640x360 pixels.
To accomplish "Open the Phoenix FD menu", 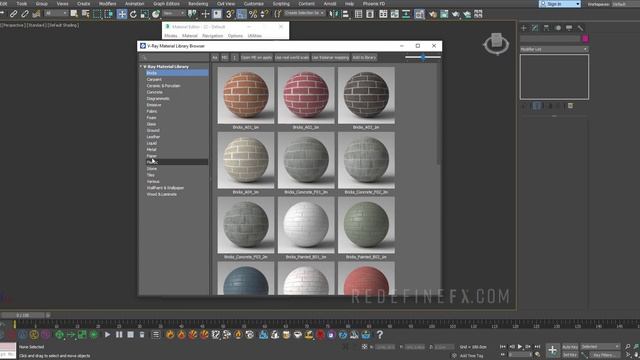I will point(373,4).
